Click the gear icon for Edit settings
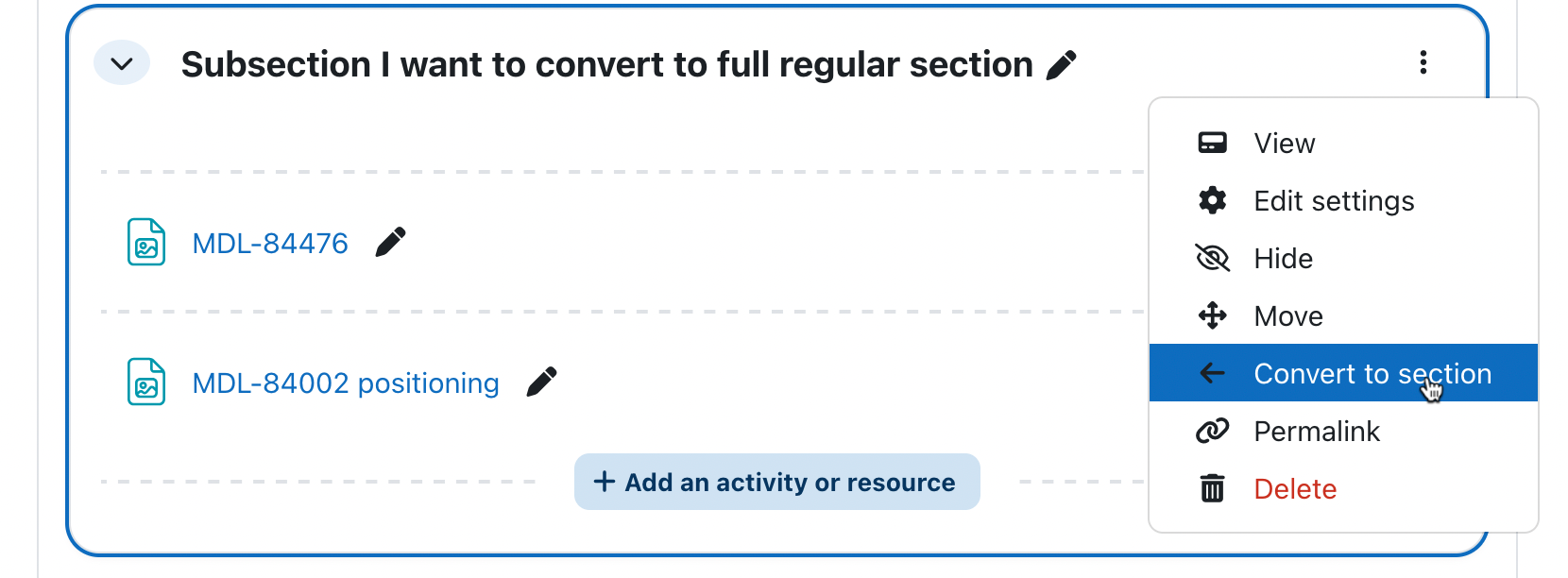The height and width of the screenshot is (578, 1568). (x=1212, y=200)
